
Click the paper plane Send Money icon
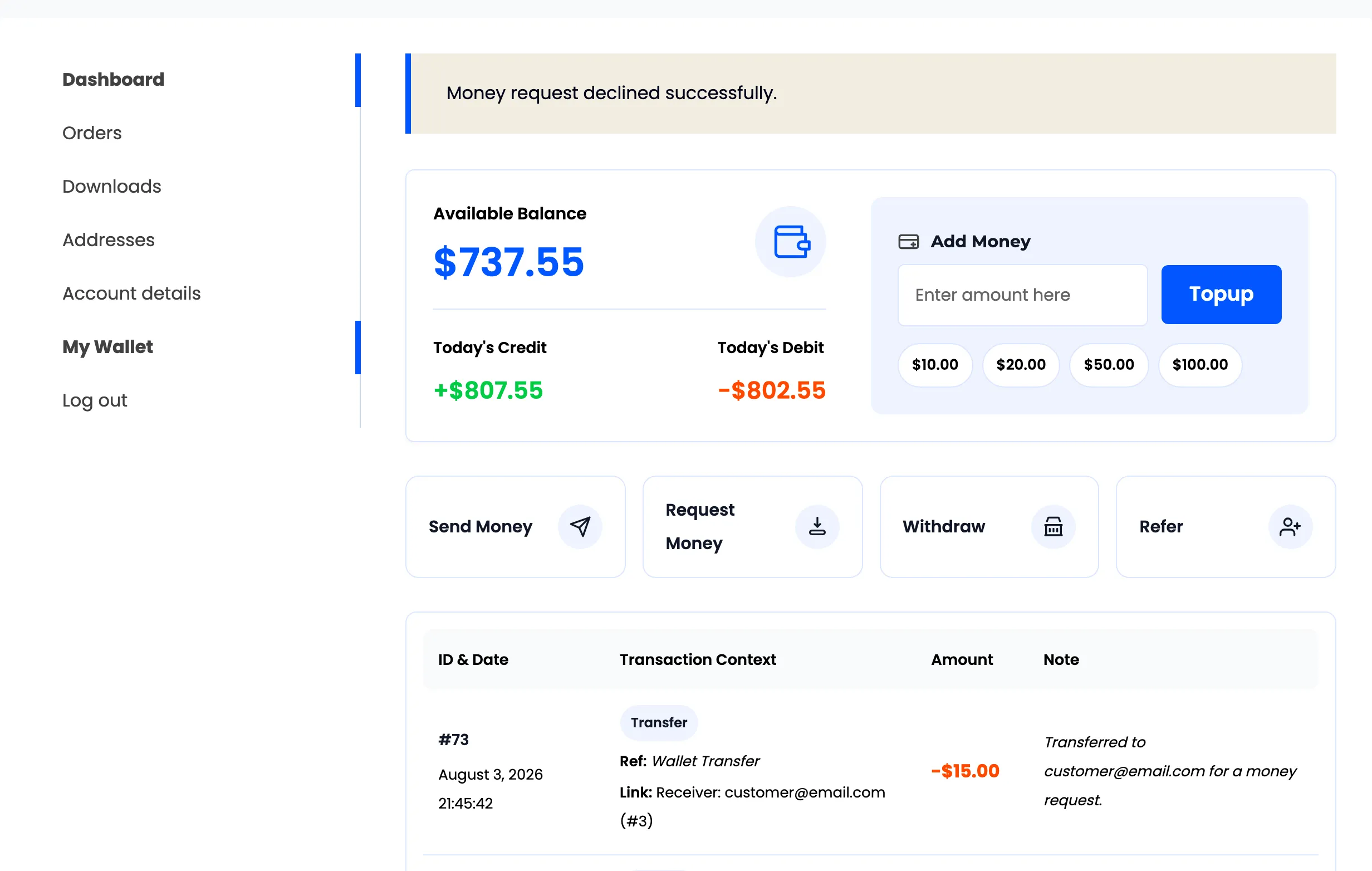[x=580, y=527]
